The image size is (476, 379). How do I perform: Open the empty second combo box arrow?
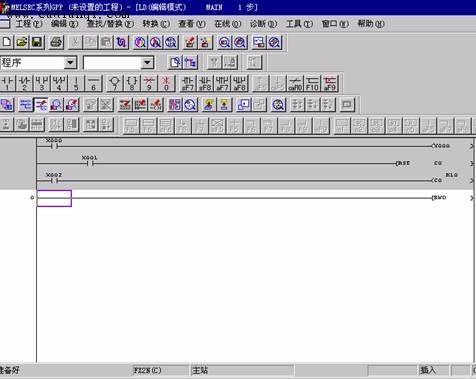(147, 63)
